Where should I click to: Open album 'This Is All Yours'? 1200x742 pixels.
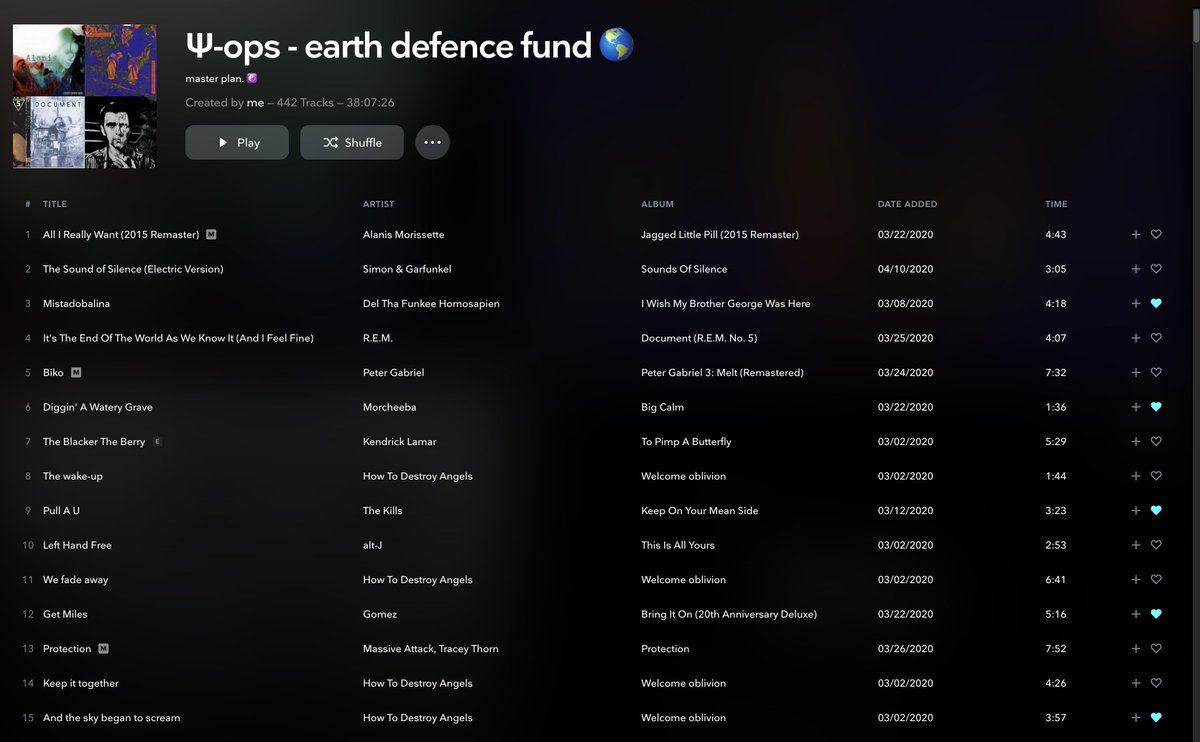coord(678,545)
